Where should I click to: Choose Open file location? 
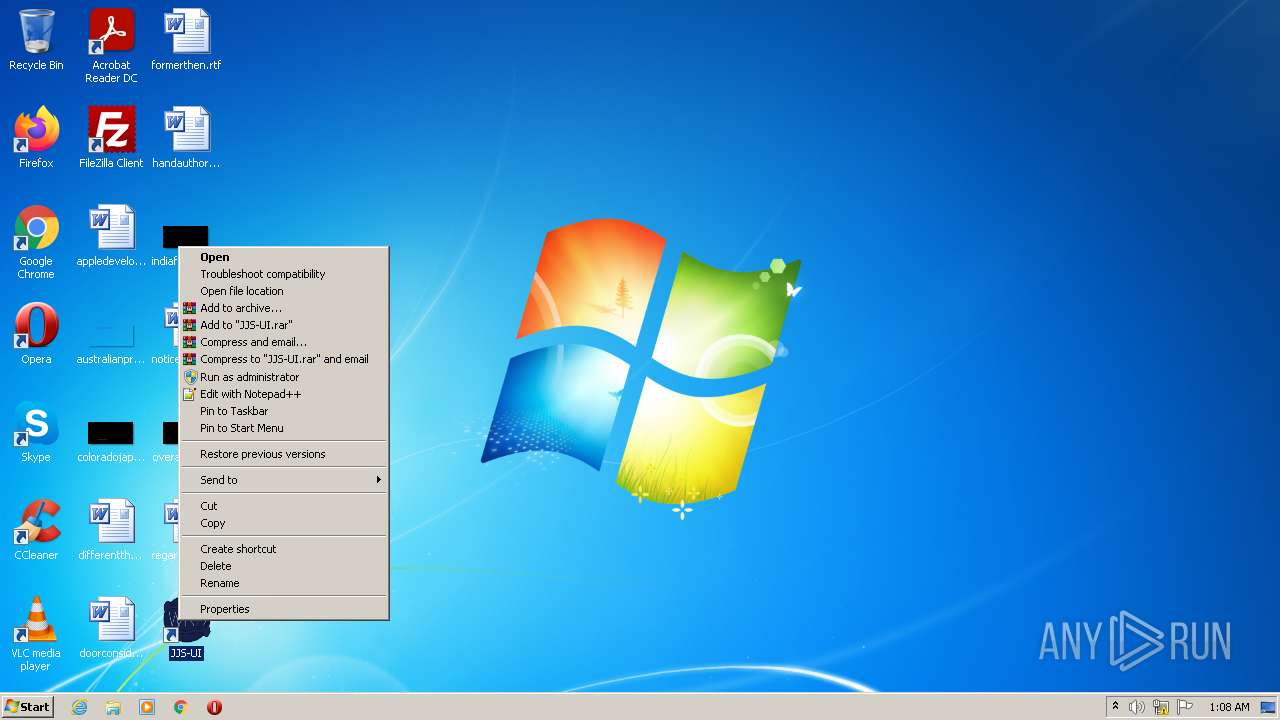(x=284, y=291)
